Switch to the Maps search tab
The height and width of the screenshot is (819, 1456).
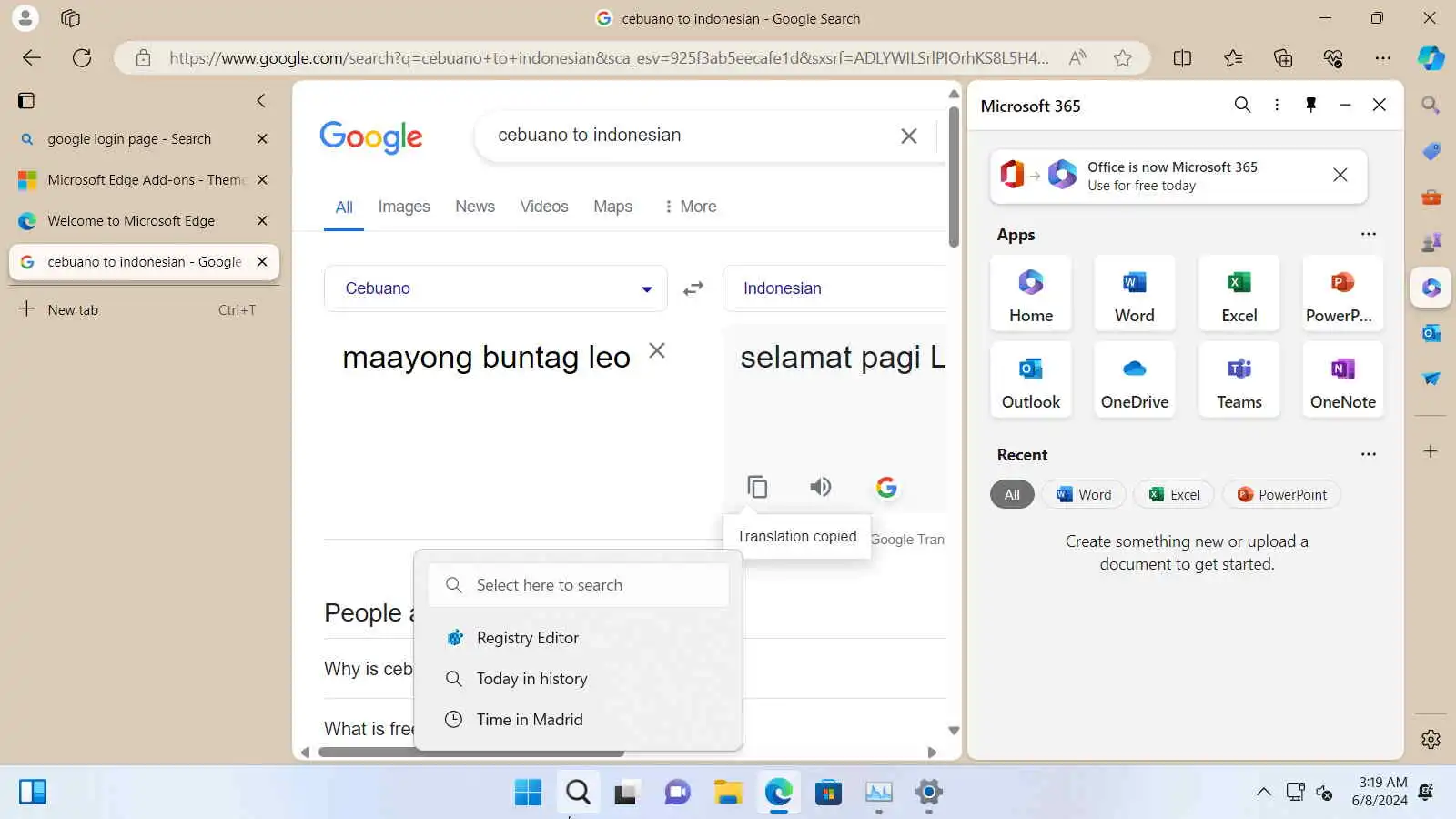click(612, 207)
